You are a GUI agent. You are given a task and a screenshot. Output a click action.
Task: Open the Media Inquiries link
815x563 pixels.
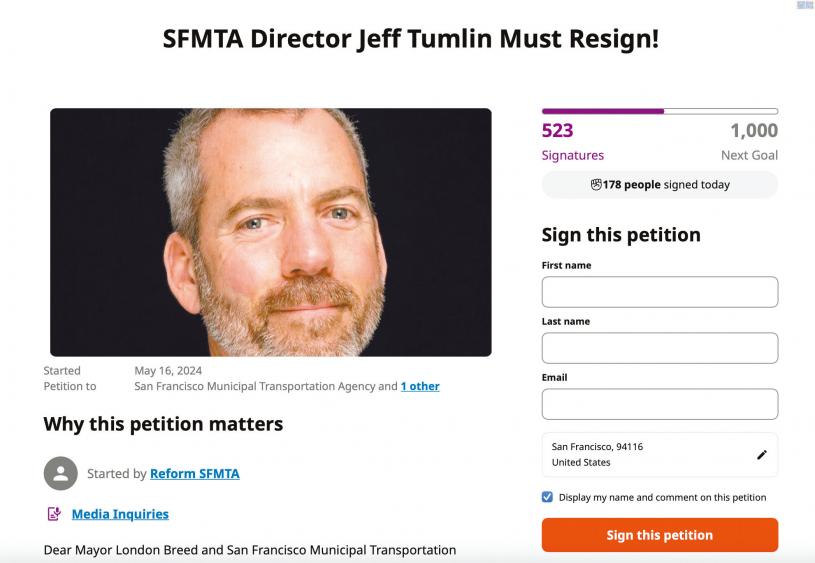tap(120, 514)
